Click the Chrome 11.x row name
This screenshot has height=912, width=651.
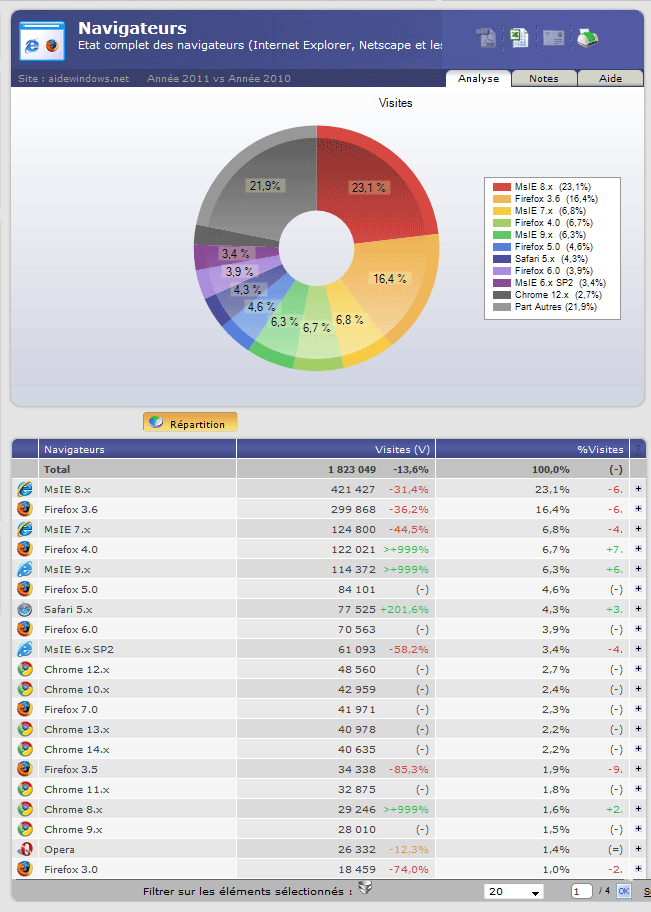[x=77, y=789]
